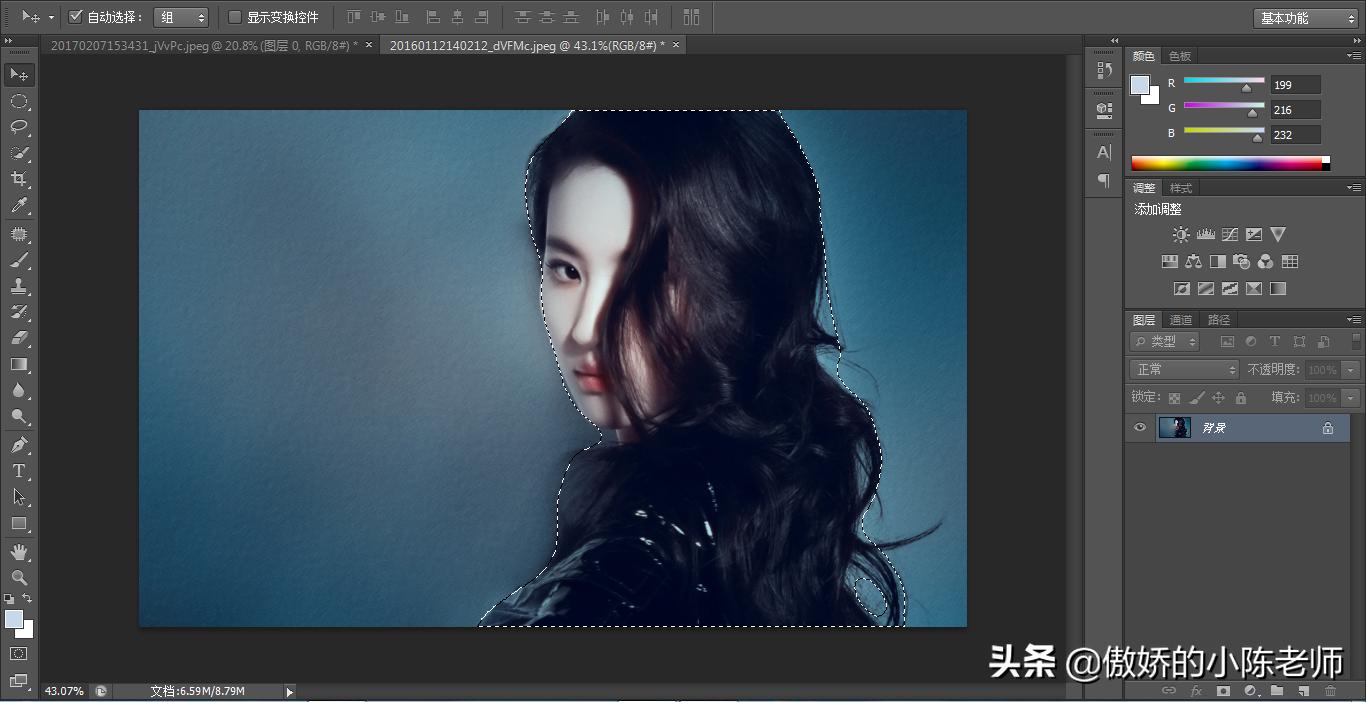Image resolution: width=1366 pixels, height=702 pixels.
Task: Select the Zoom tool
Action: pos(20,577)
